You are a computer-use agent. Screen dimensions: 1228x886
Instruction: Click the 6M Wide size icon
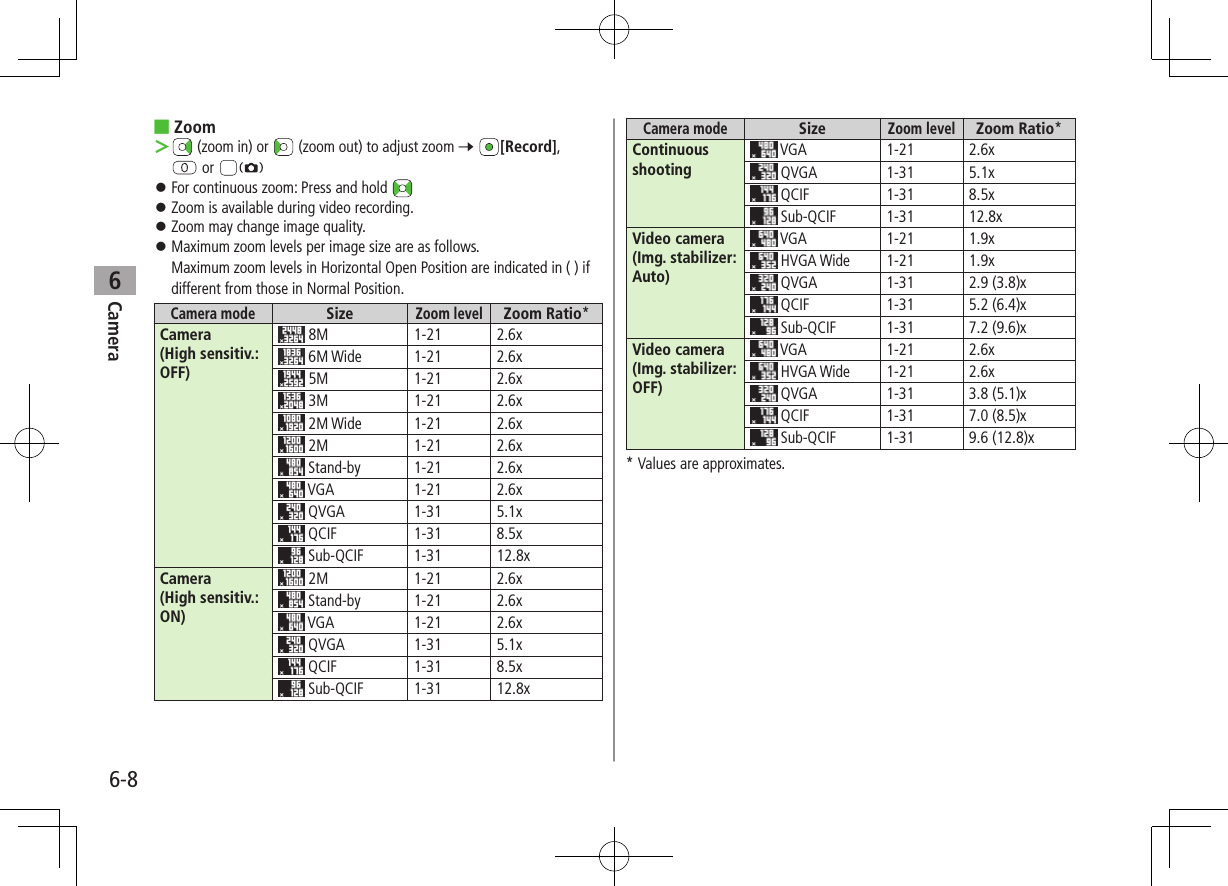[290, 357]
